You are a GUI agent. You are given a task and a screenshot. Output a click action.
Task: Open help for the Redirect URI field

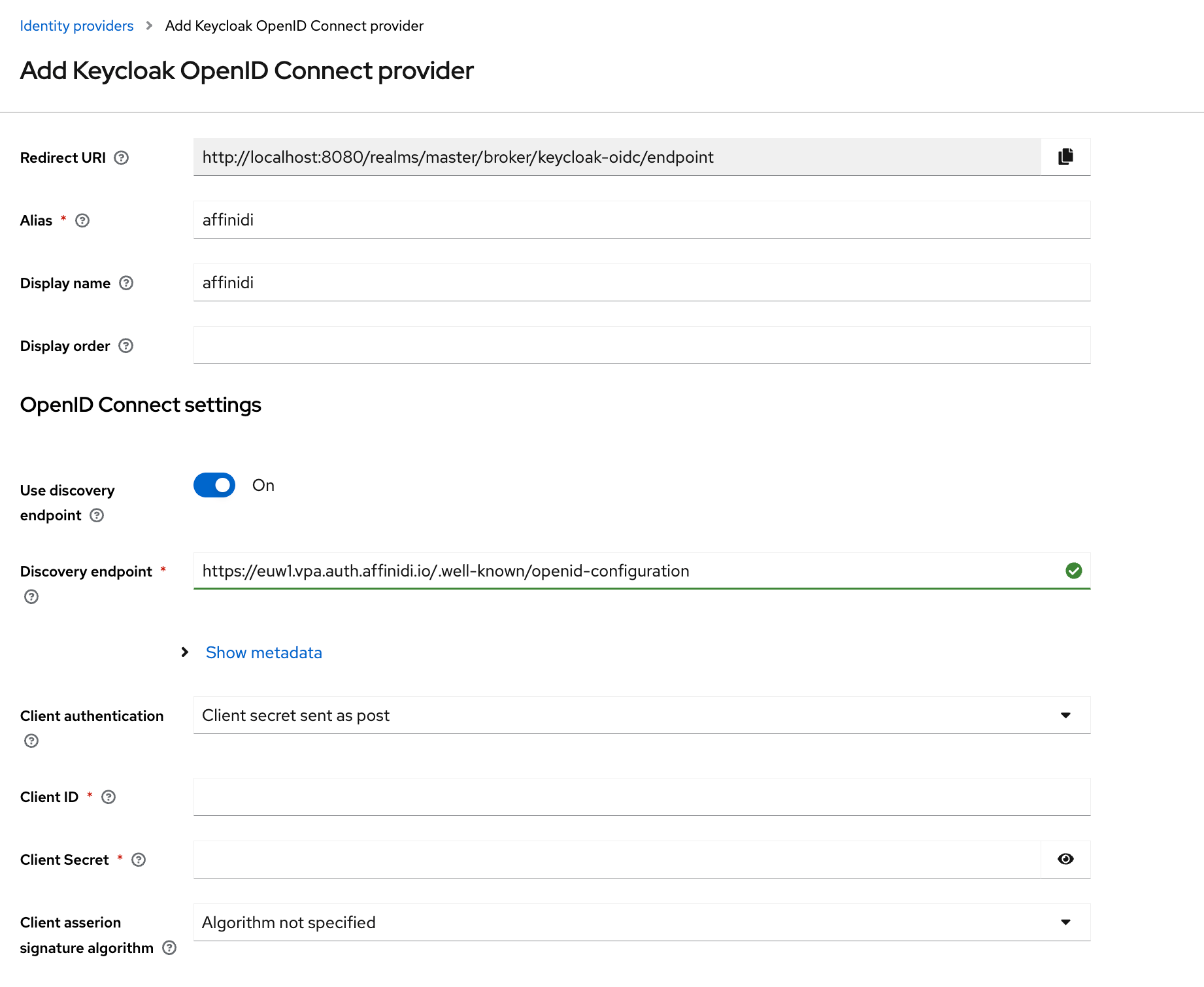point(122,158)
